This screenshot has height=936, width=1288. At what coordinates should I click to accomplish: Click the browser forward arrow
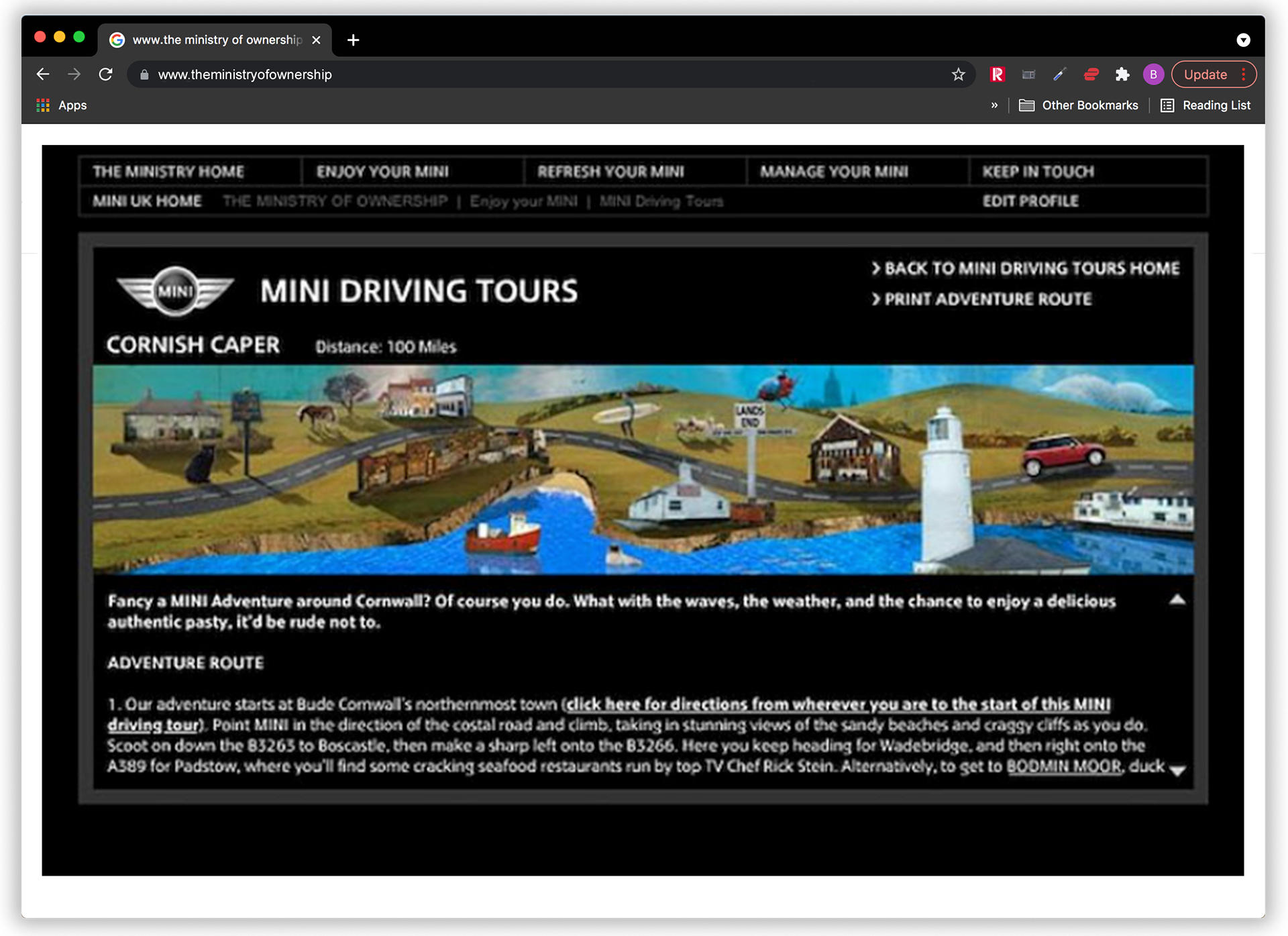[74, 74]
